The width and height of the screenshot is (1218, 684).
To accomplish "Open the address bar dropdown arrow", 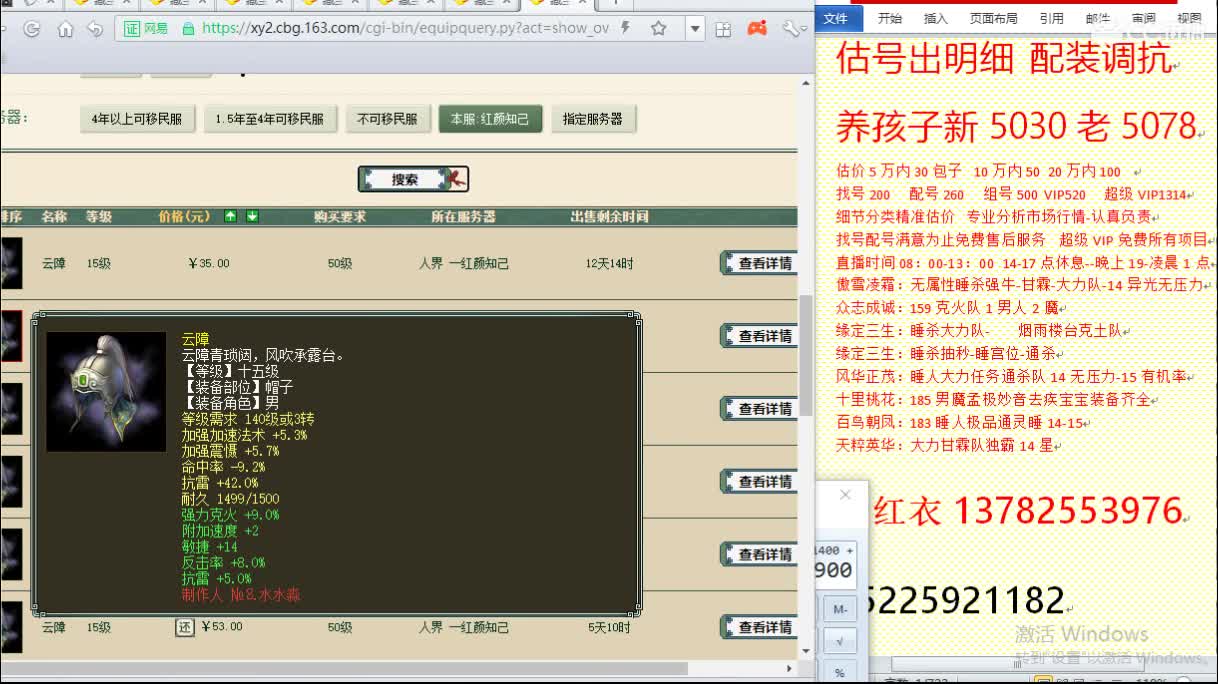I will 695,29.
